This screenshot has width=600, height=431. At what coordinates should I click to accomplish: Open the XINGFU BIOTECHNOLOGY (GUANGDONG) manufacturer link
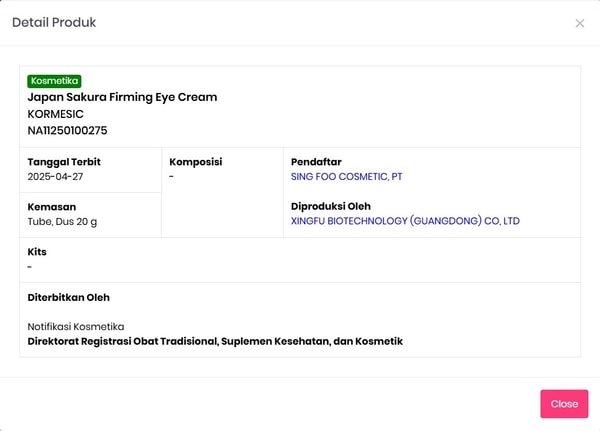pyautogui.click(x=405, y=221)
